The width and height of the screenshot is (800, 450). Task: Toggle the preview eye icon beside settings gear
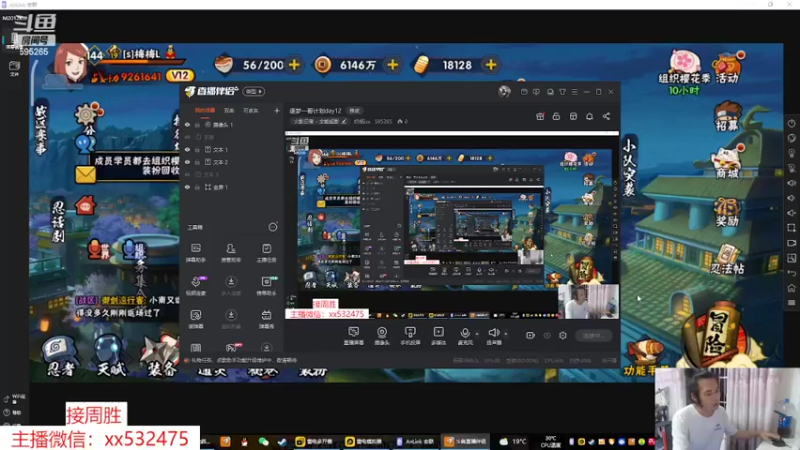[547, 335]
